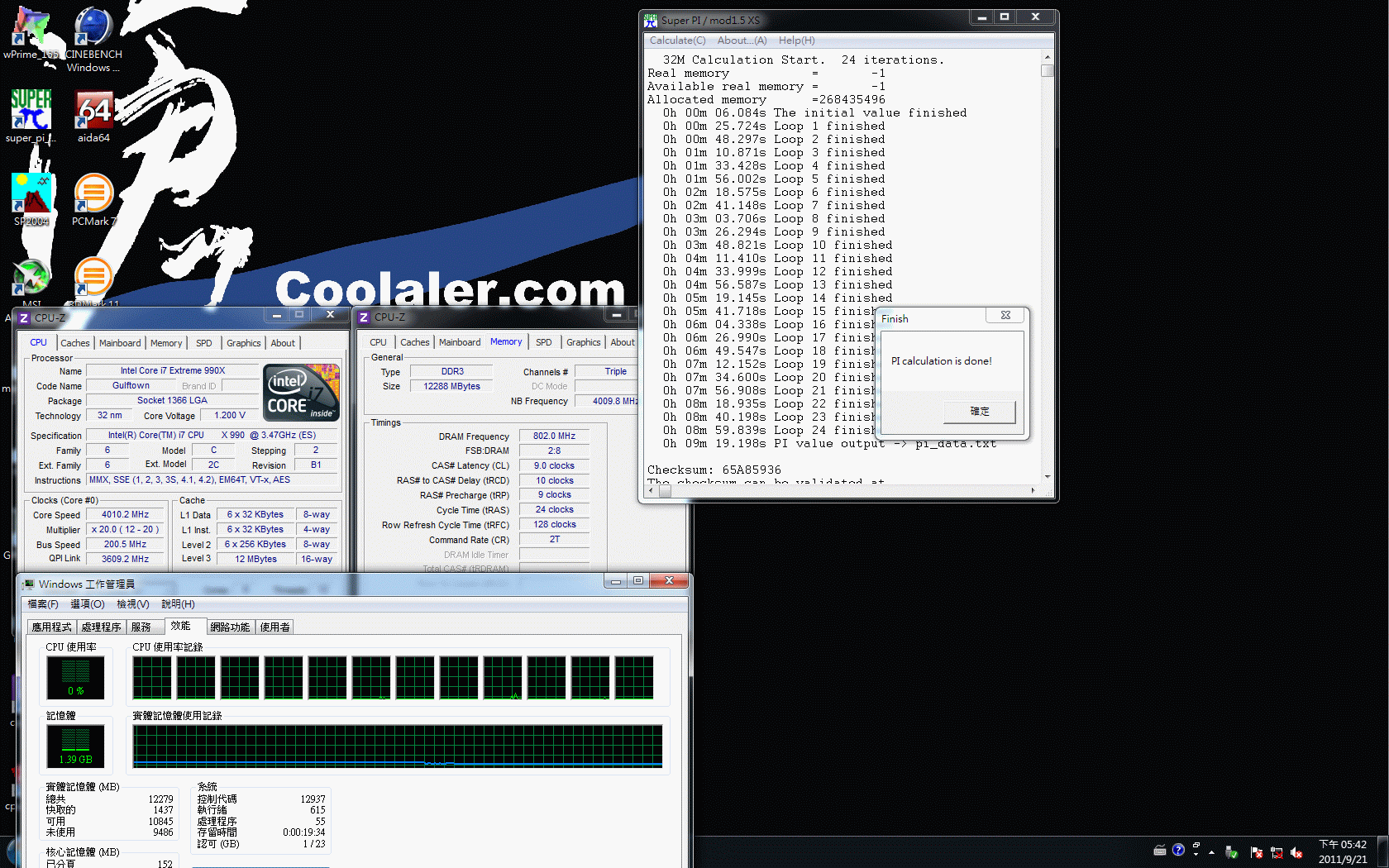This screenshot has width=1389, height=868.
Task: Click Super PI vertical scrollbar up arrow
Action: (1048, 57)
